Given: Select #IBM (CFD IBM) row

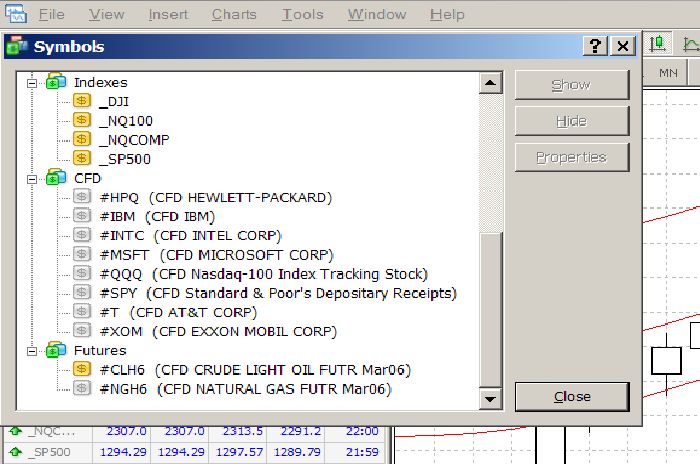Looking at the screenshot, I should tap(158, 217).
